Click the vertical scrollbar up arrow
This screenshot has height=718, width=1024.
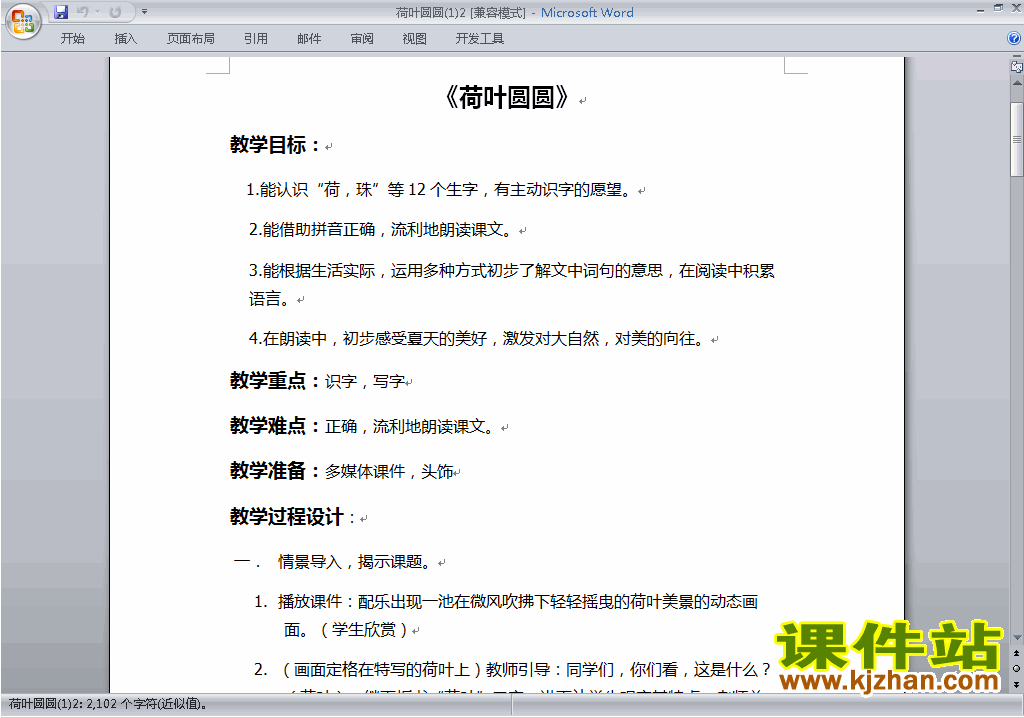pyautogui.click(x=1017, y=84)
